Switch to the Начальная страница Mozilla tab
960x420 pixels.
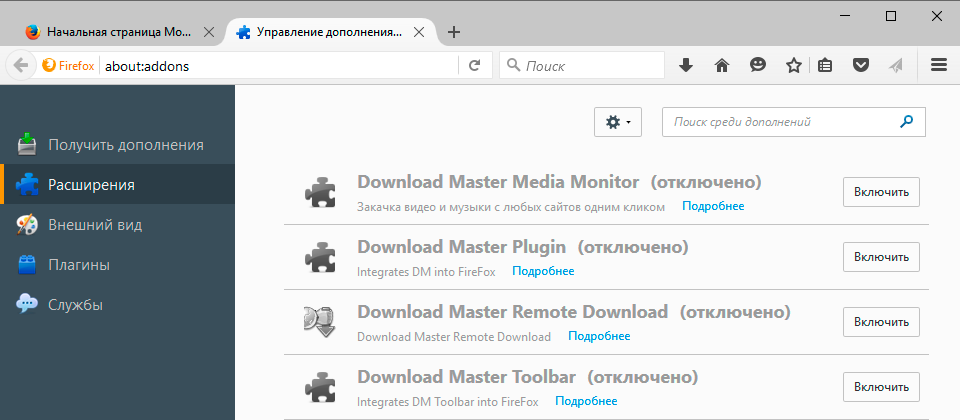(120, 32)
